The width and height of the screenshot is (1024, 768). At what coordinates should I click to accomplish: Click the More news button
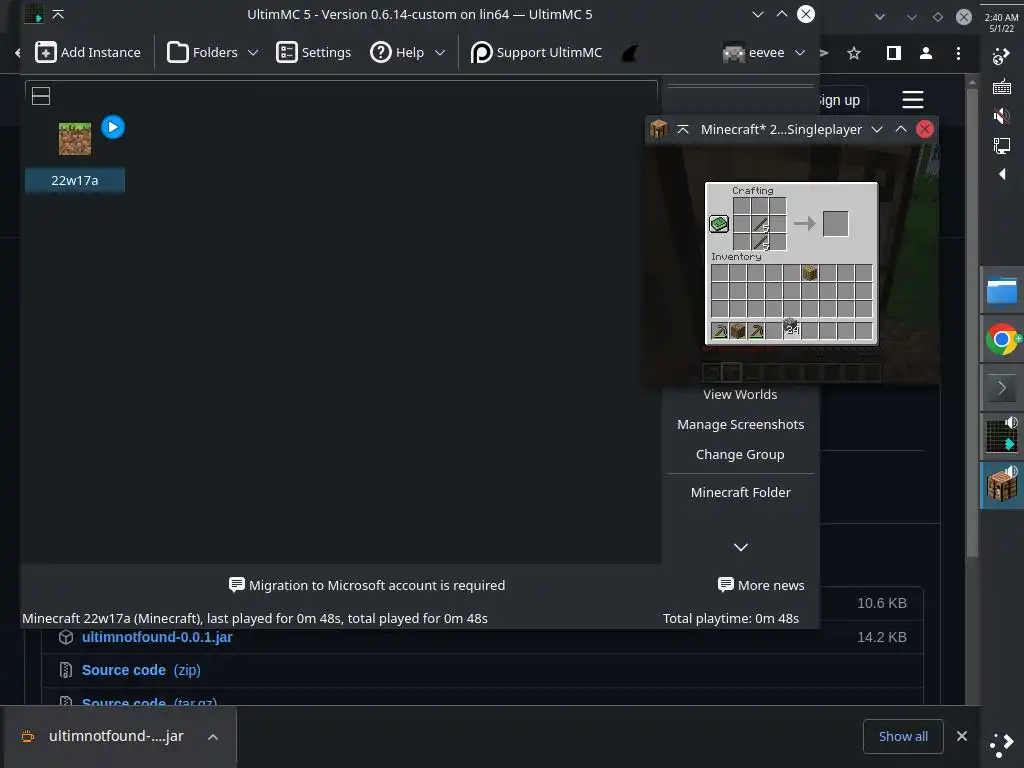tap(761, 585)
